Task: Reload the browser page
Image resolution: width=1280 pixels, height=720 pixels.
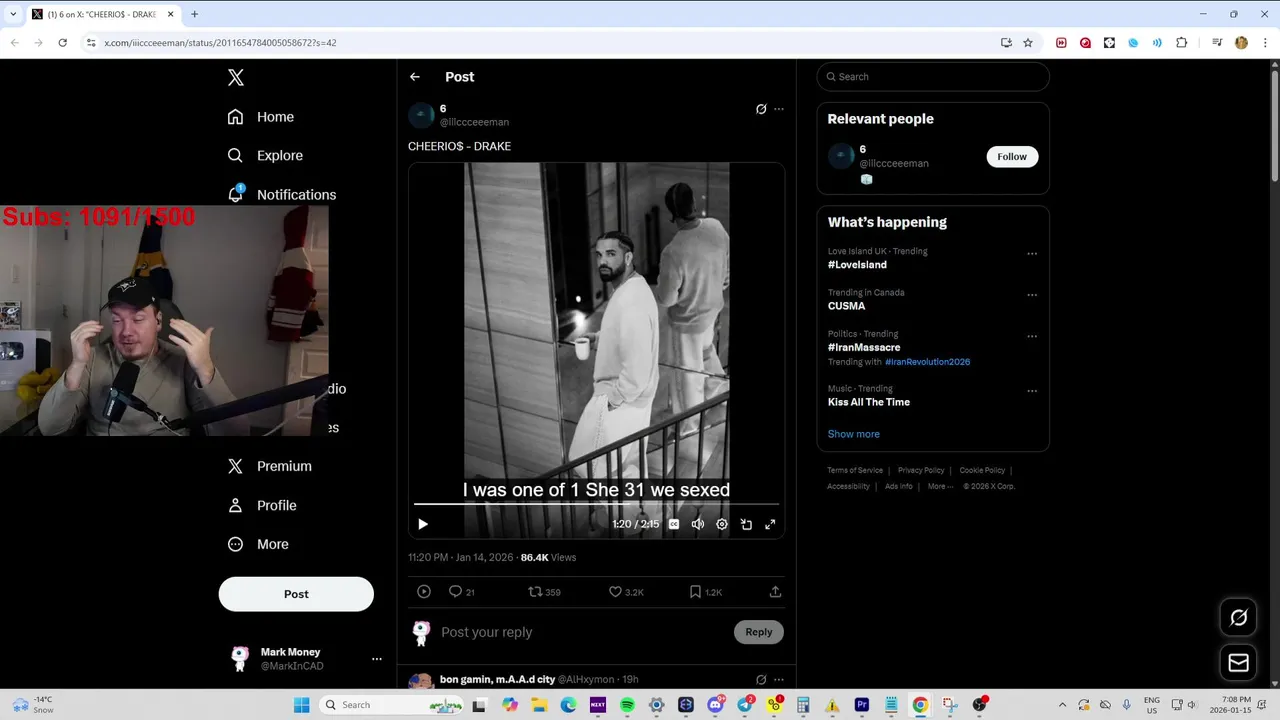Action: pyautogui.click(x=62, y=43)
